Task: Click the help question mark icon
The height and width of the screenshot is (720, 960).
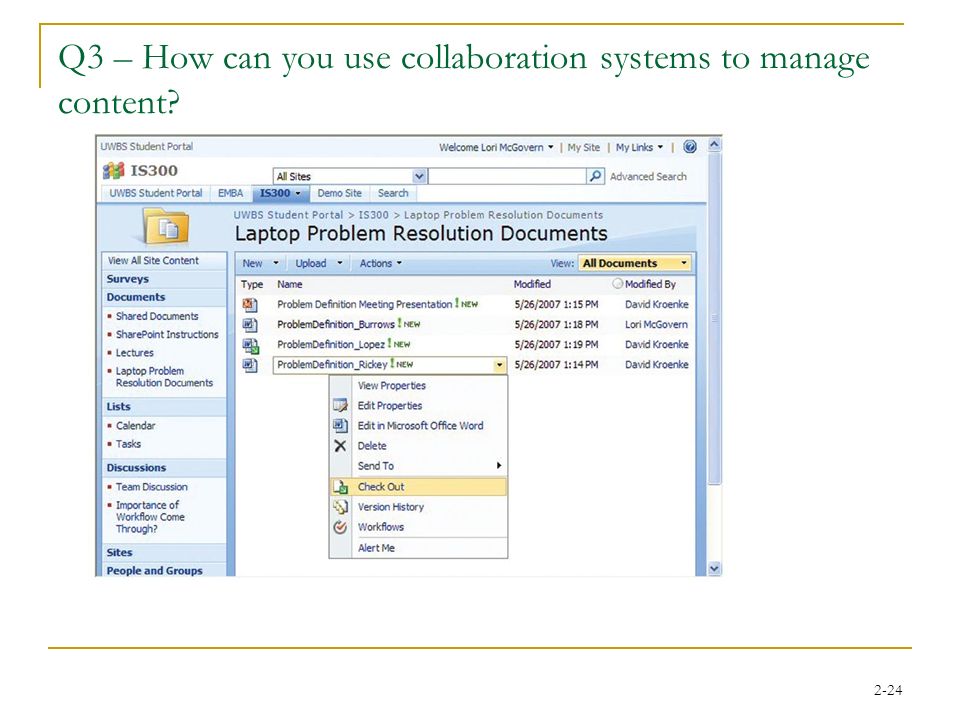Action: pos(689,147)
